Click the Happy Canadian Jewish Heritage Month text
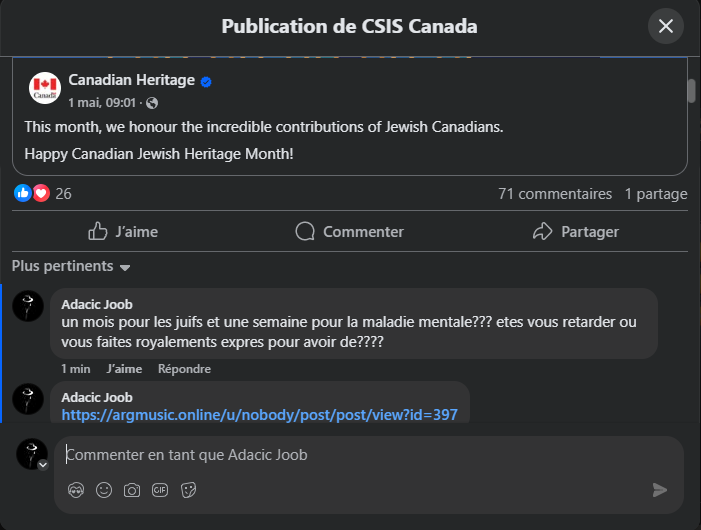Viewport: 701px width, 530px height. tap(159, 154)
